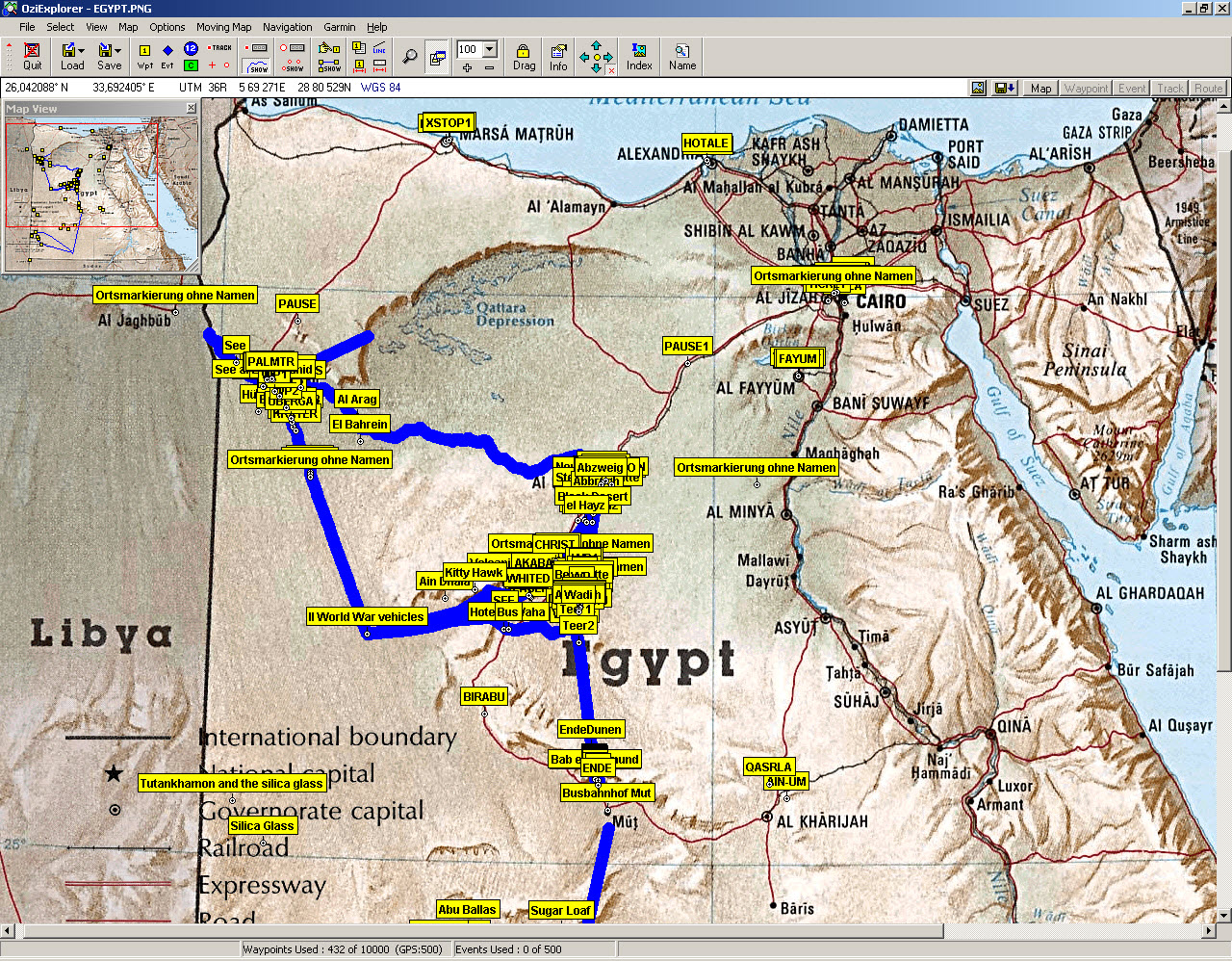The image size is (1232, 961).
Task: Open the Save dropdown arrow
Action: (x=117, y=50)
